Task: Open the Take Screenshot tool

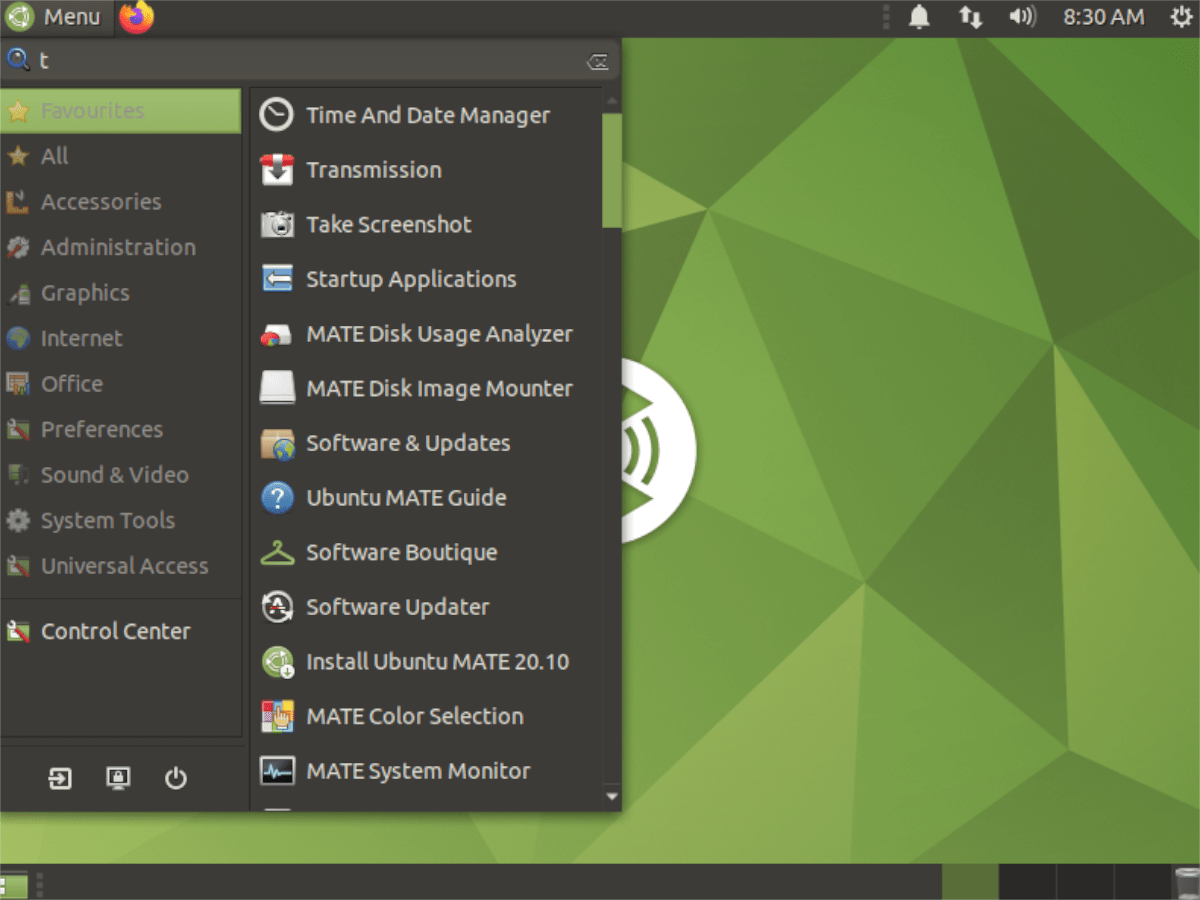Action: click(388, 224)
